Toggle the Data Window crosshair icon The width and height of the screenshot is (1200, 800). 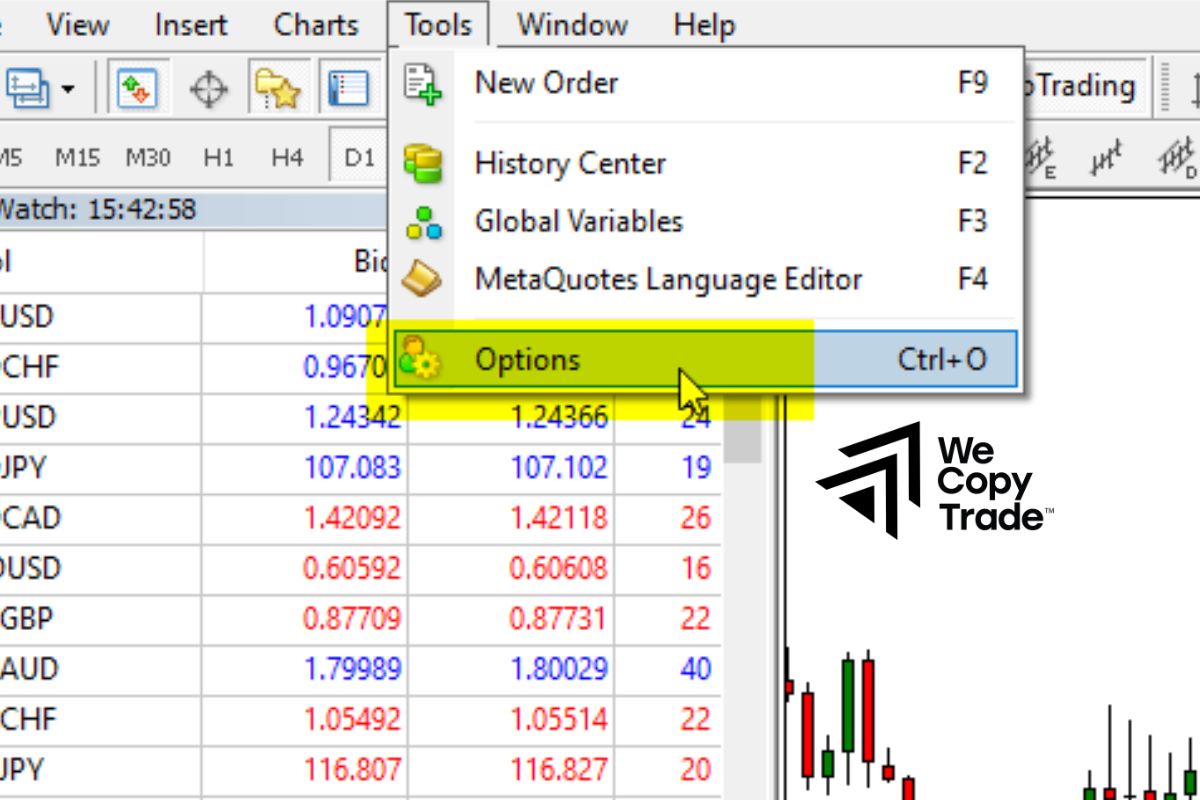pos(208,89)
